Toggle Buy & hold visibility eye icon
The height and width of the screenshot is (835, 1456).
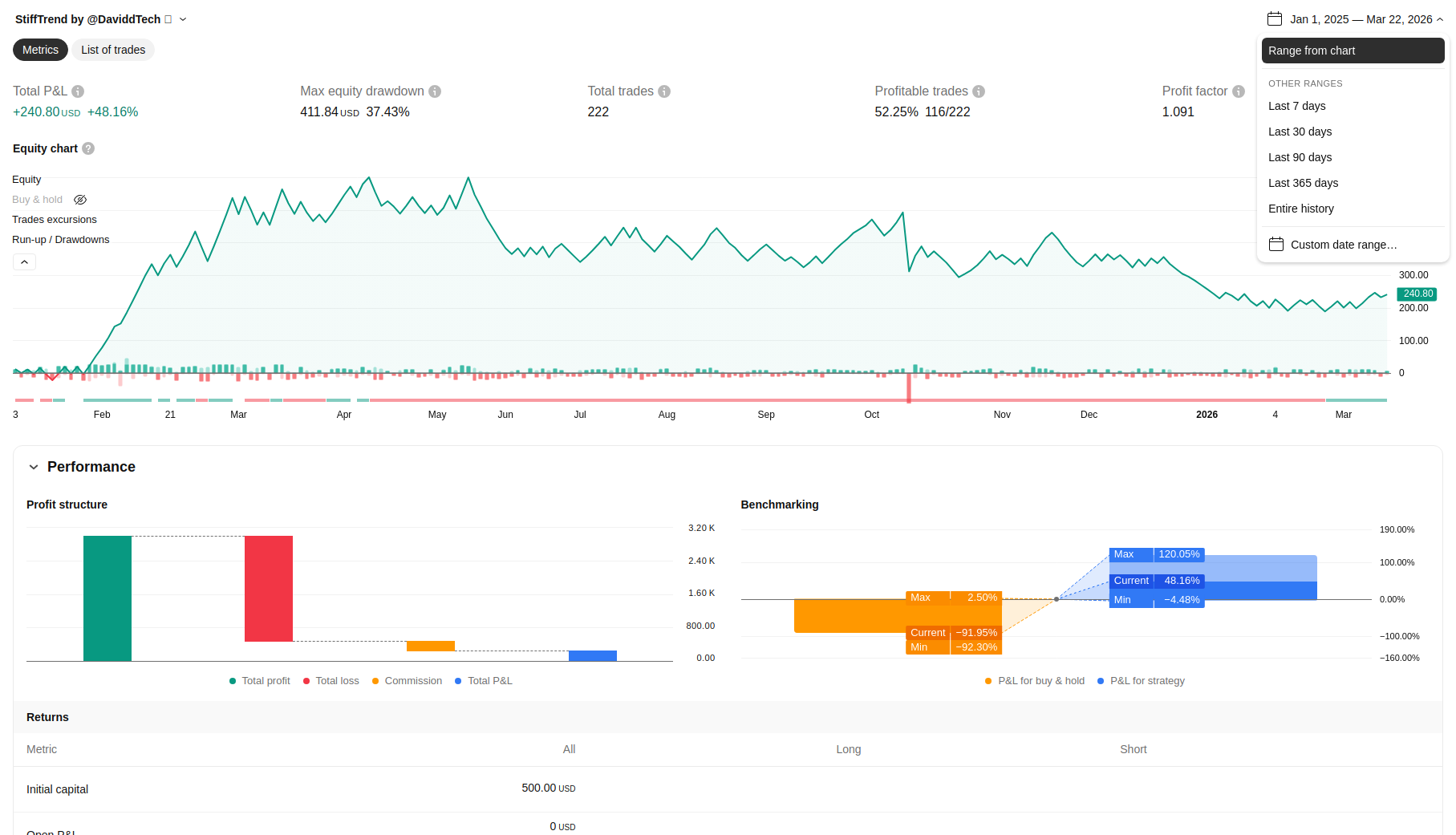80,200
